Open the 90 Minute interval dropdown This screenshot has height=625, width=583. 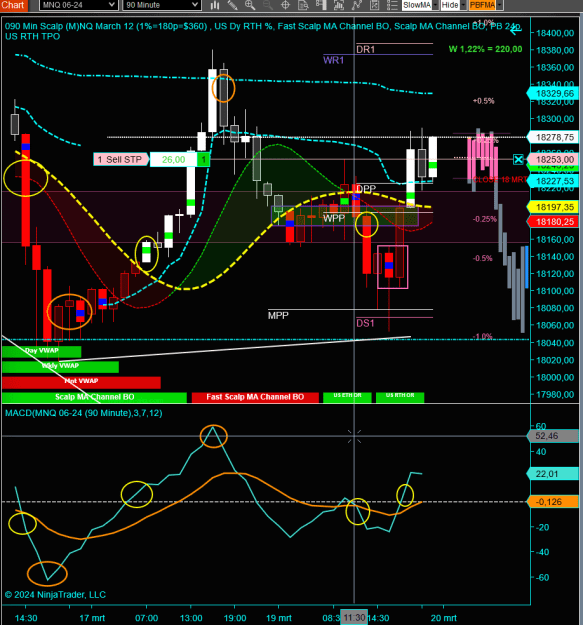[x=161, y=5]
